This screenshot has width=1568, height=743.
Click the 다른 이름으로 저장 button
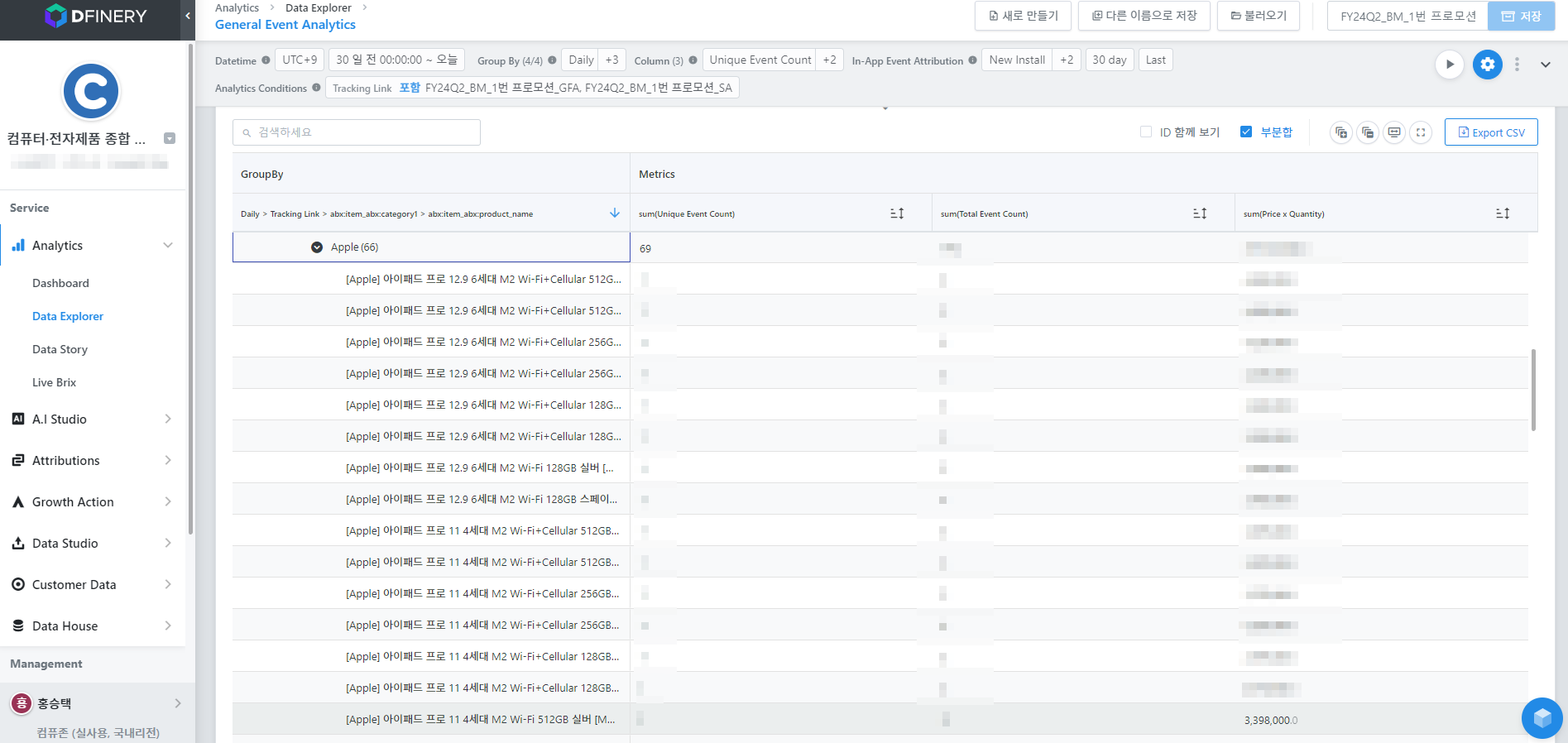[1144, 16]
